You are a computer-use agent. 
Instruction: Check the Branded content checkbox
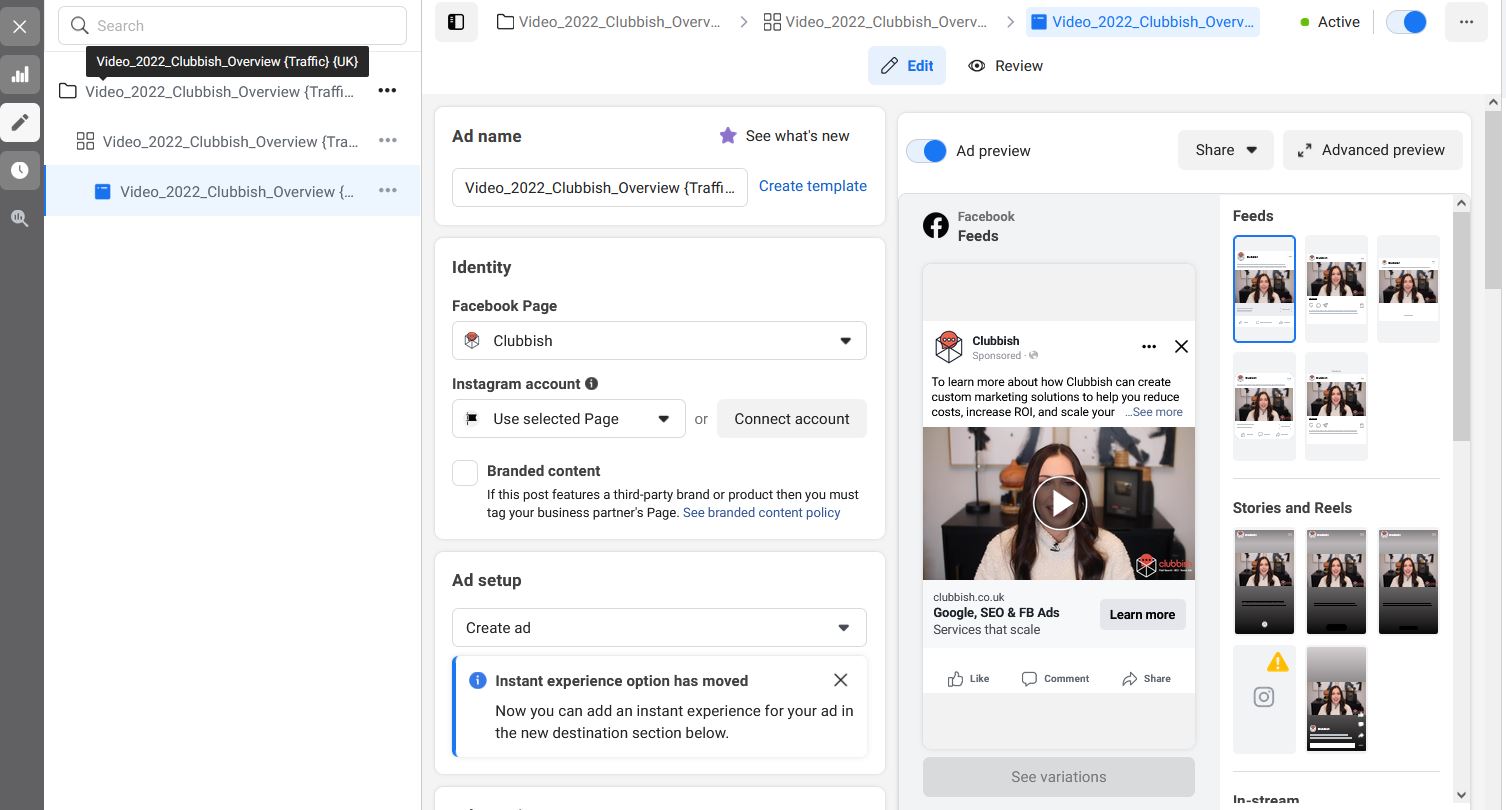click(x=465, y=473)
